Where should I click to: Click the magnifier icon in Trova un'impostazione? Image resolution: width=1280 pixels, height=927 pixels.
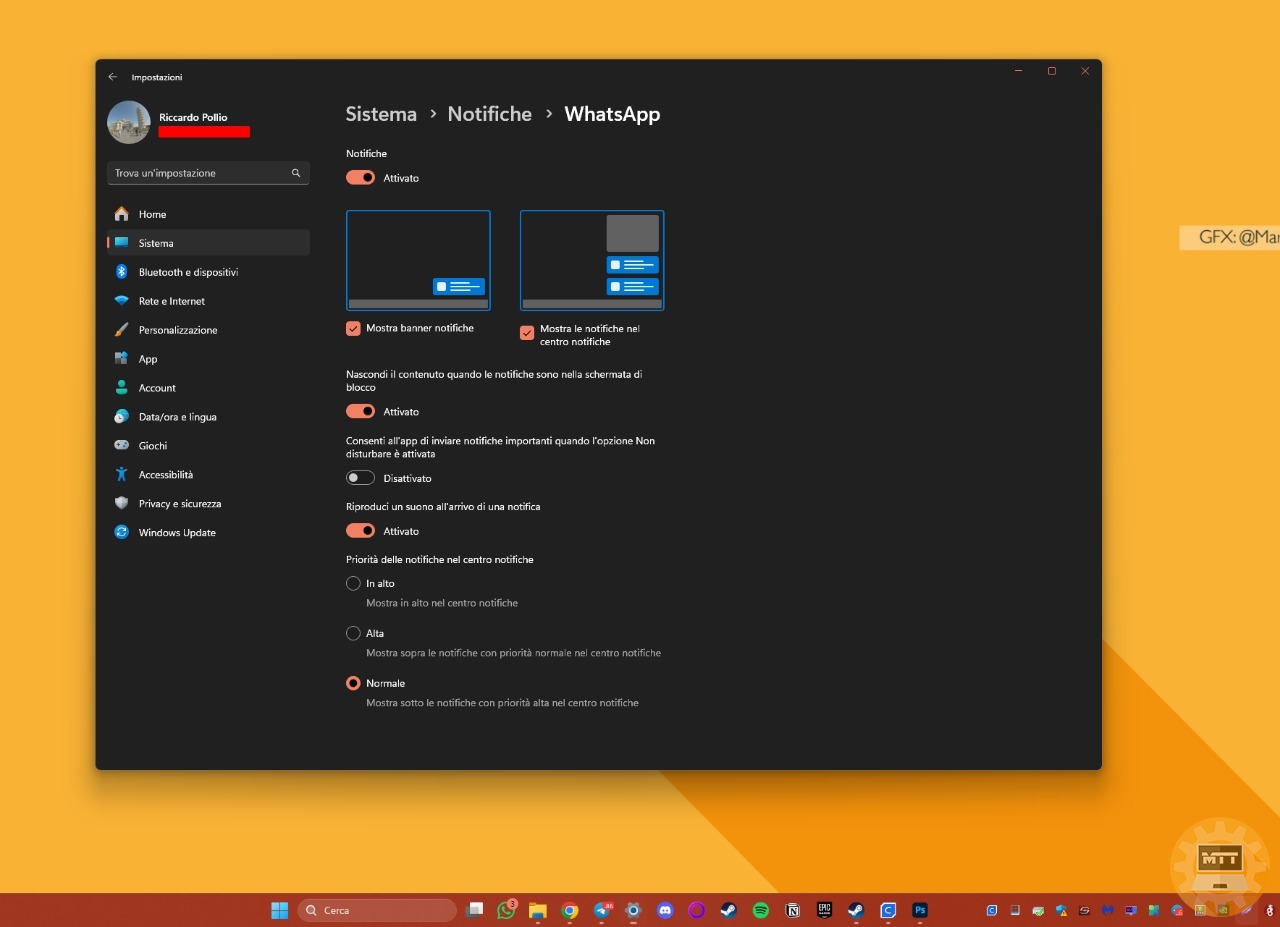(x=296, y=172)
